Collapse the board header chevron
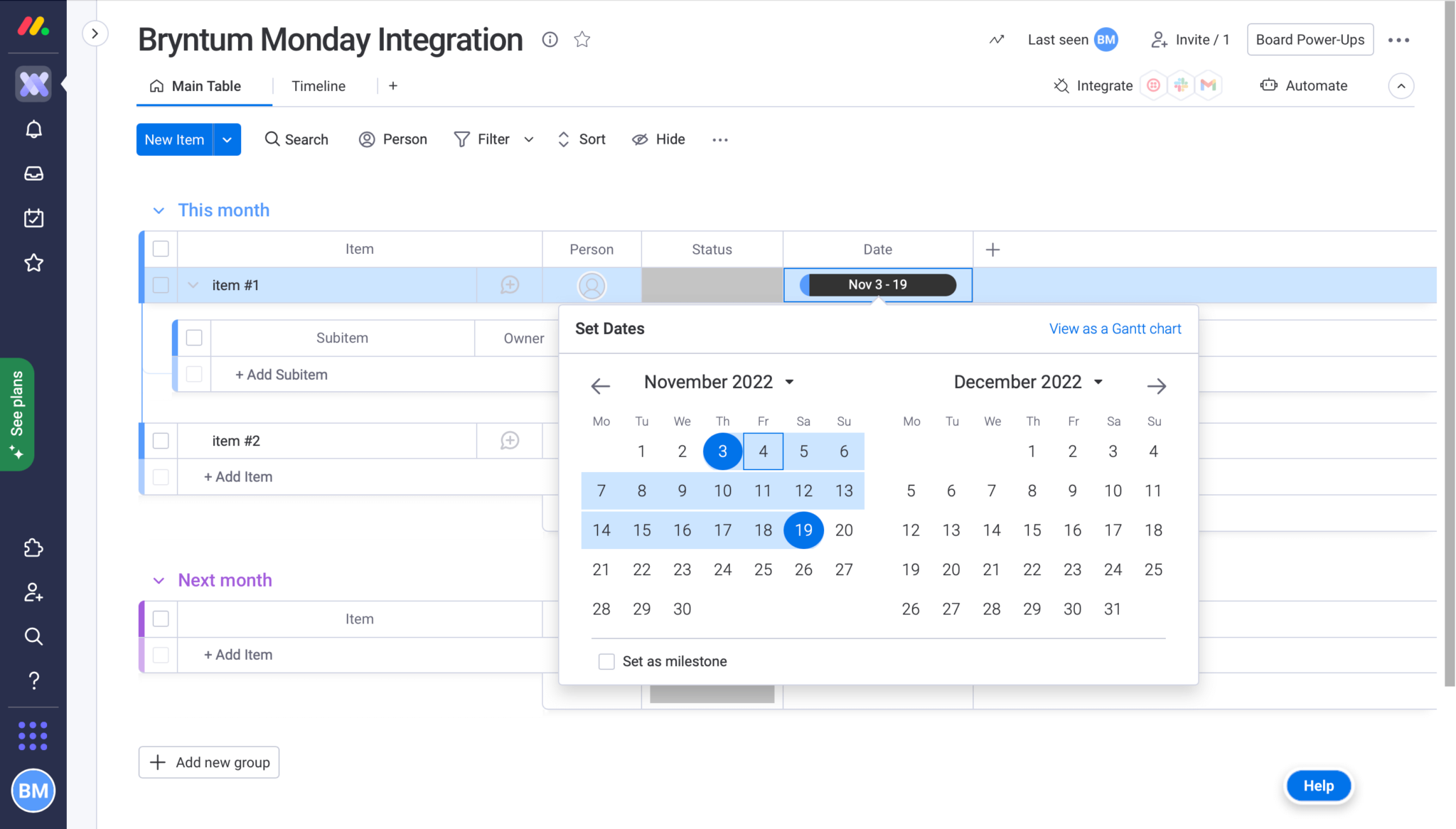 [x=1401, y=86]
